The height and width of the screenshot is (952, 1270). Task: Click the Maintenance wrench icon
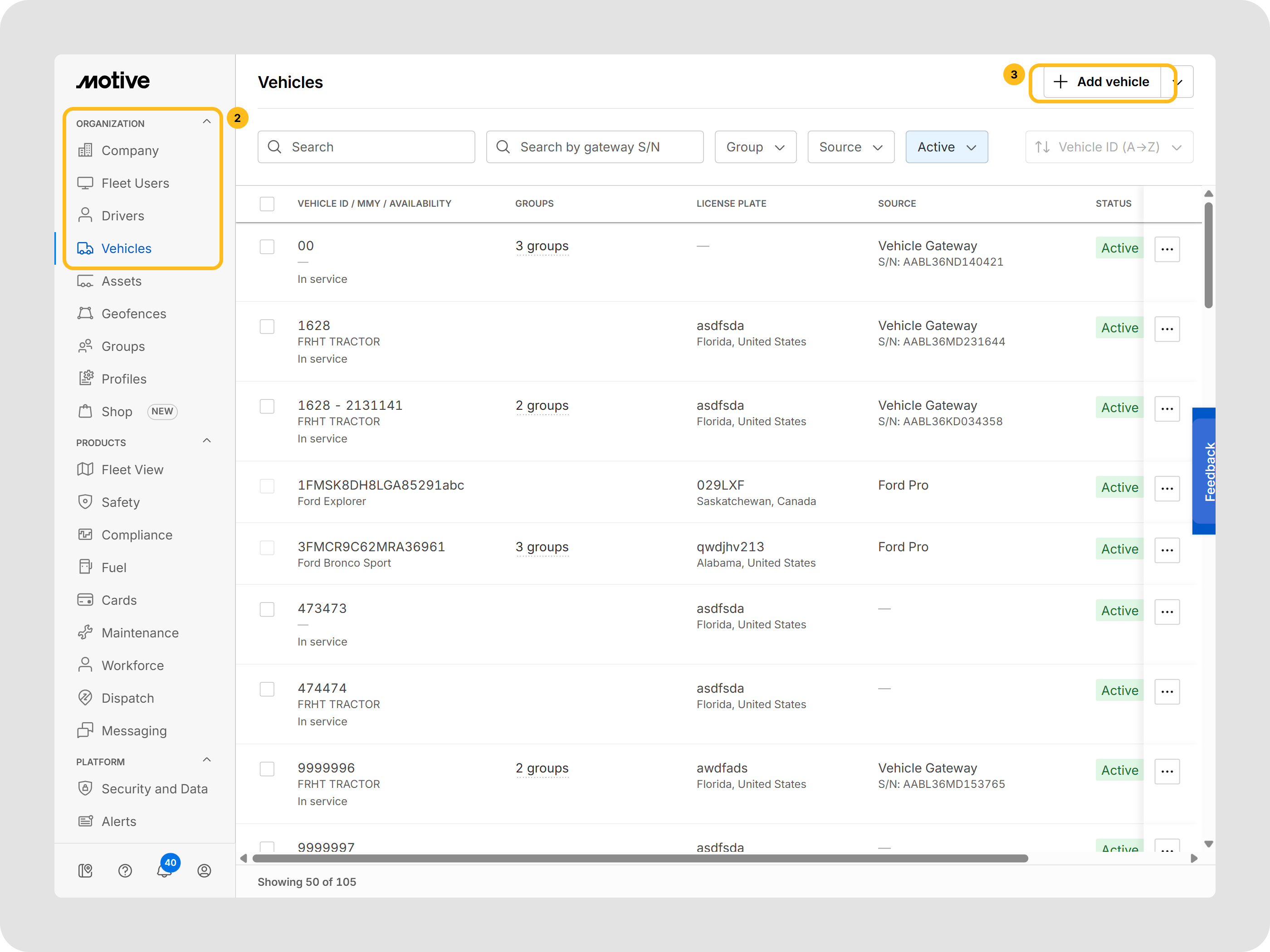point(85,632)
